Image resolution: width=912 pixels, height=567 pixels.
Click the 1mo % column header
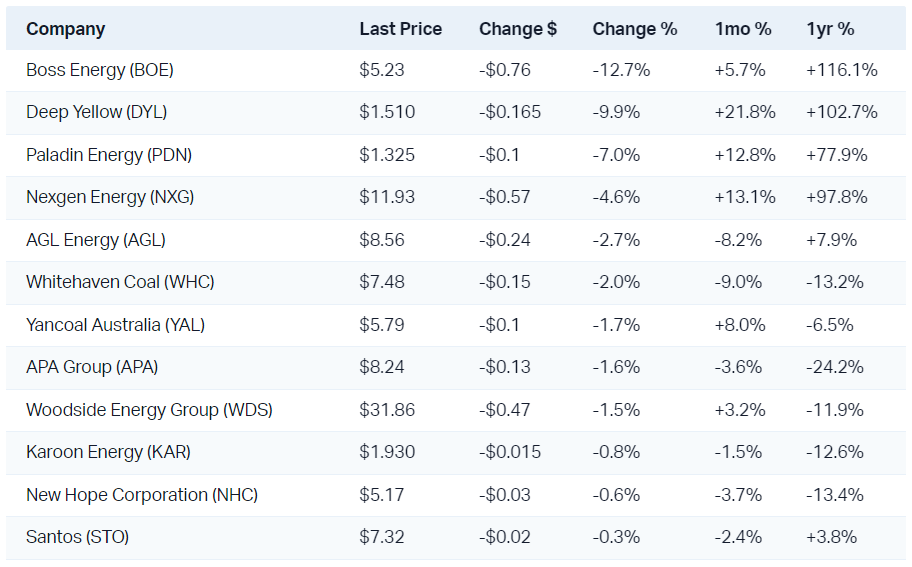click(743, 29)
